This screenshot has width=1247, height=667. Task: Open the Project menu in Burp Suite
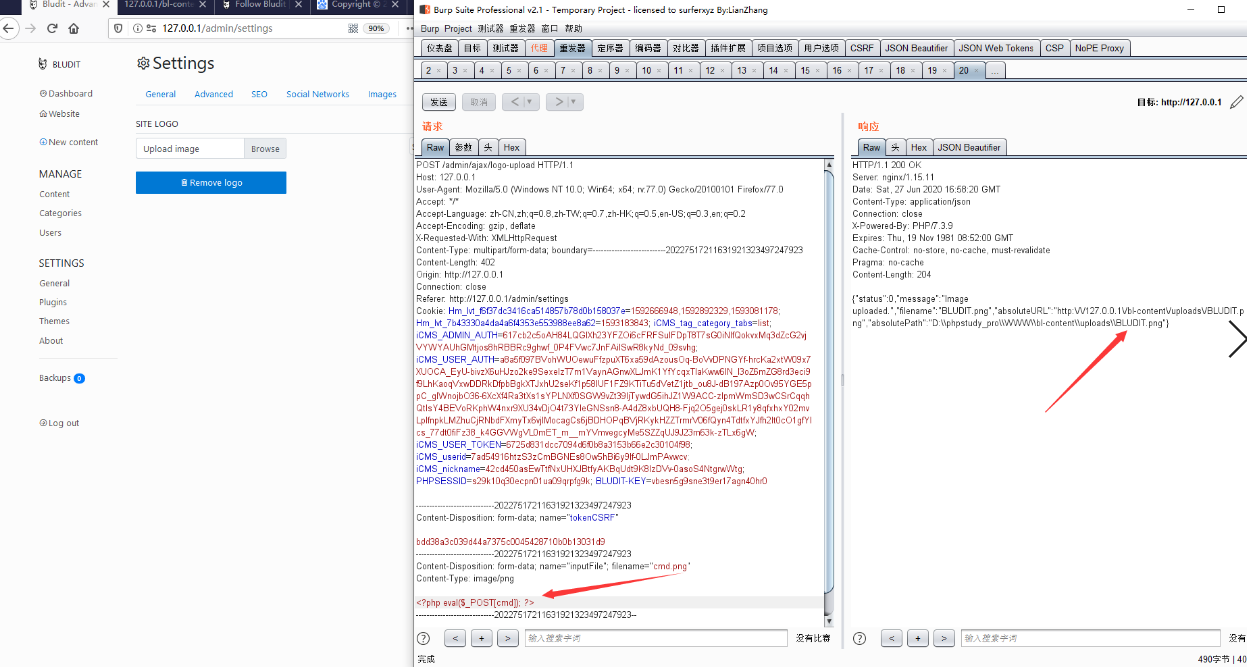coord(458,29)
